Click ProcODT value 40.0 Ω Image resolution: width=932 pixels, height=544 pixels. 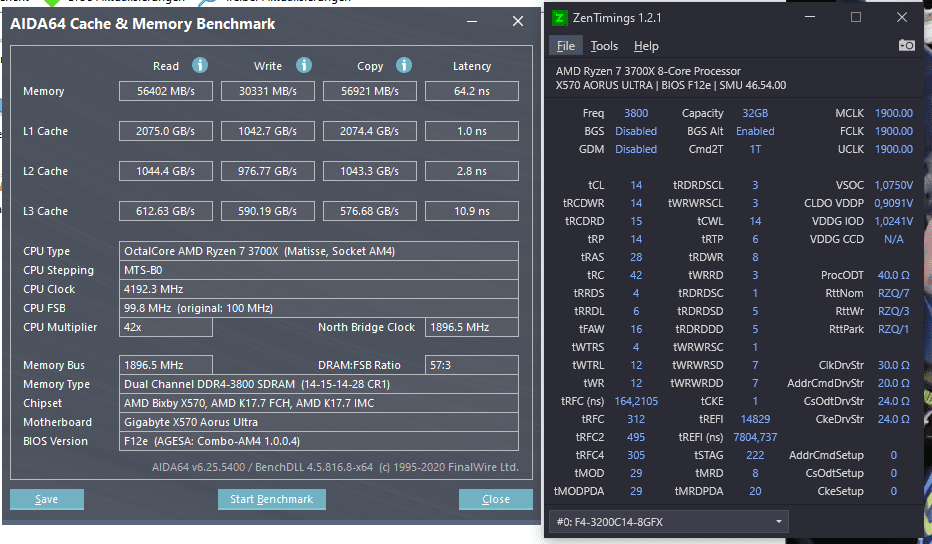(893, 275)
